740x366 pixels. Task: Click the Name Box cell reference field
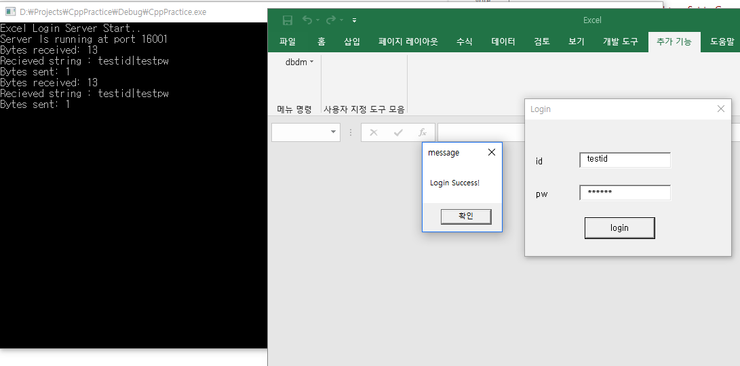coord(300,132)
